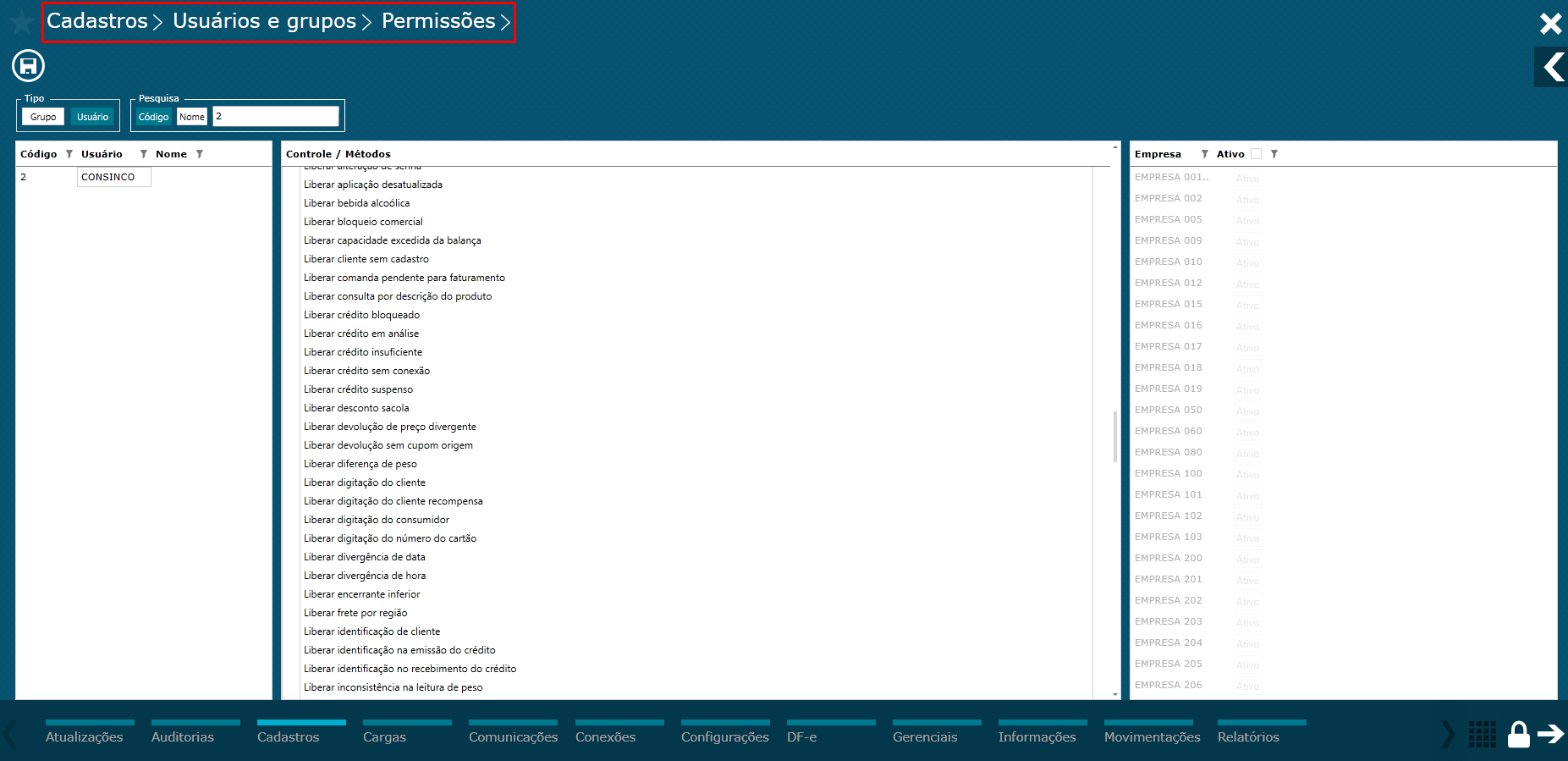Select the CONSINCO user cell
The image size is (1568, 761).
113,177
